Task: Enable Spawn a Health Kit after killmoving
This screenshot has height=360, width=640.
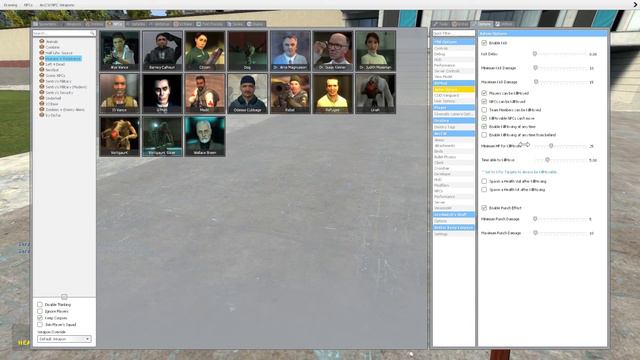Action: click(484, 190)
